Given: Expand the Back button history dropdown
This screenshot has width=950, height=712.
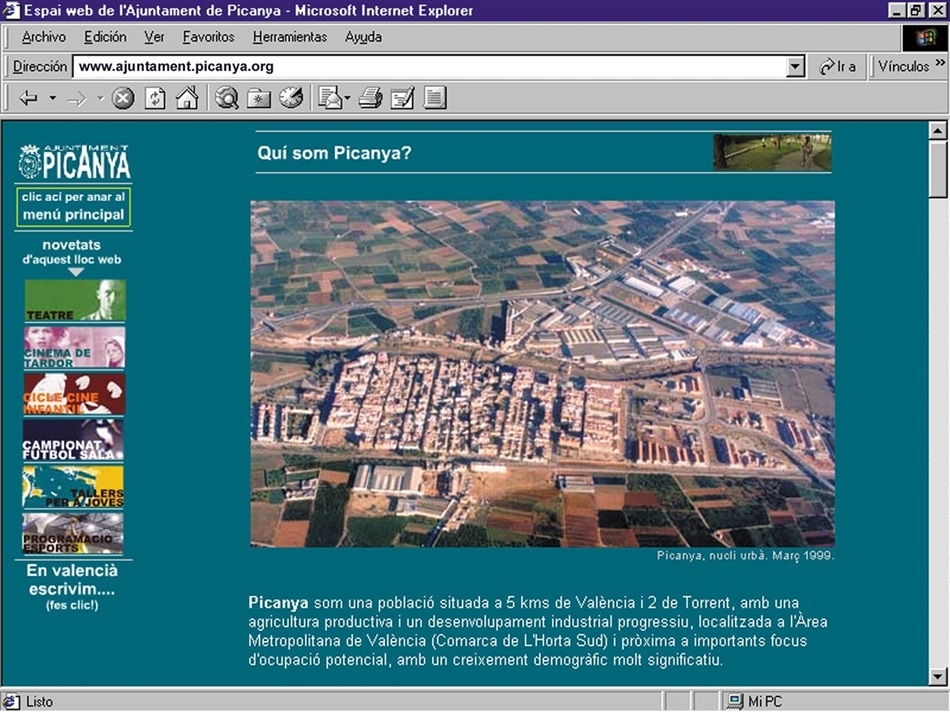Looking at the screenshot, I should tap(53, 98).
